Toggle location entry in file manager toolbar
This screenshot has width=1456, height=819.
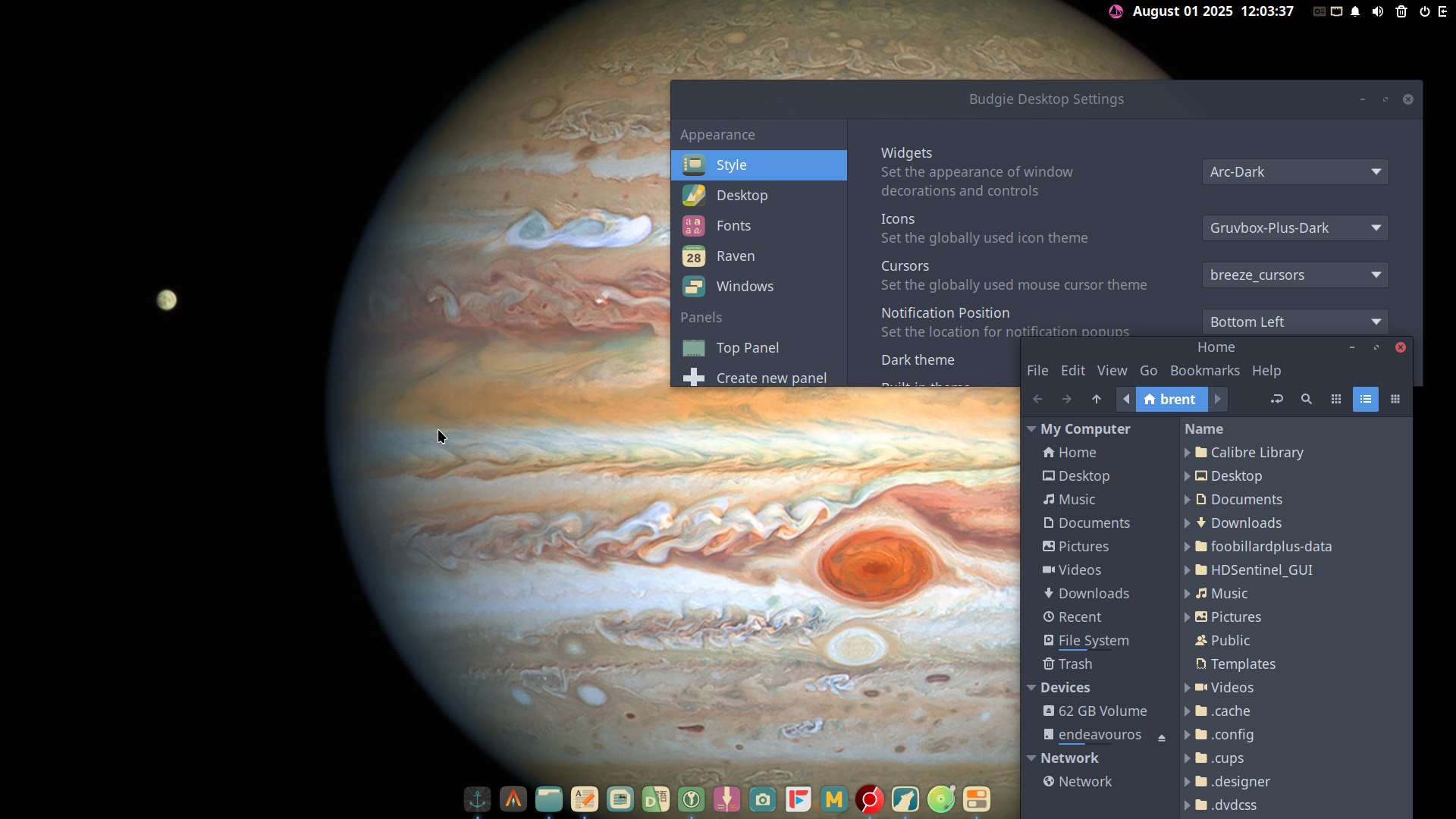click(1277, 399)
